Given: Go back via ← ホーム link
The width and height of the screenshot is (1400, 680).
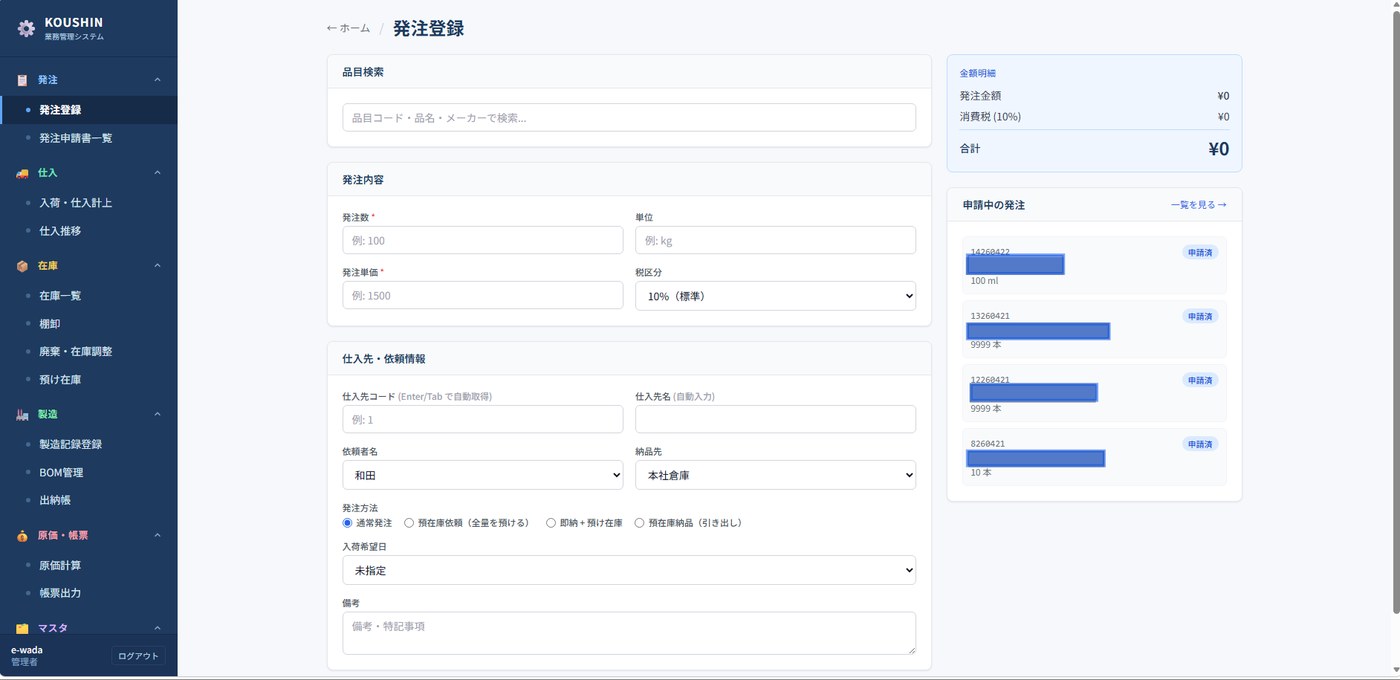Looking at the screenshot, I should (x=348, y=28).
